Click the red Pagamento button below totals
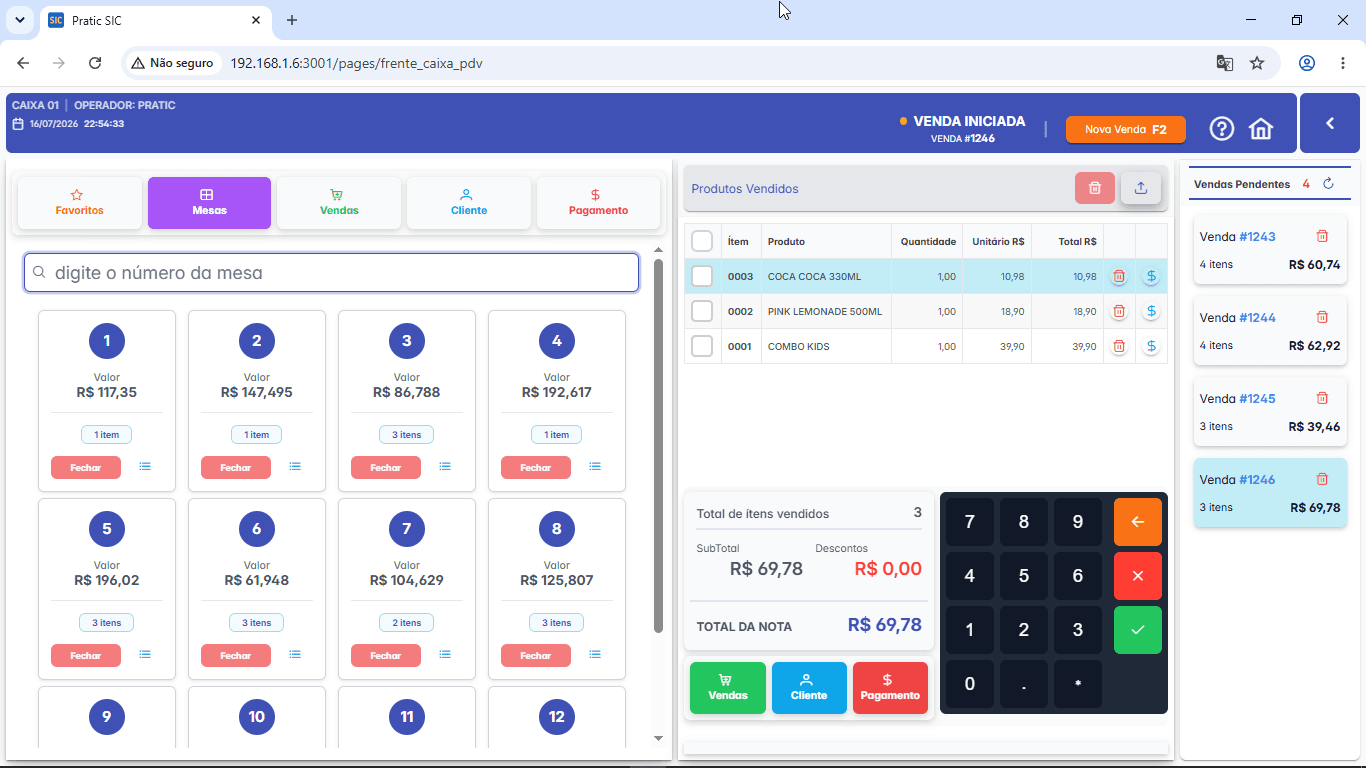The width and height of the screenshot is (1366, 768). click(x=890, y=688)
